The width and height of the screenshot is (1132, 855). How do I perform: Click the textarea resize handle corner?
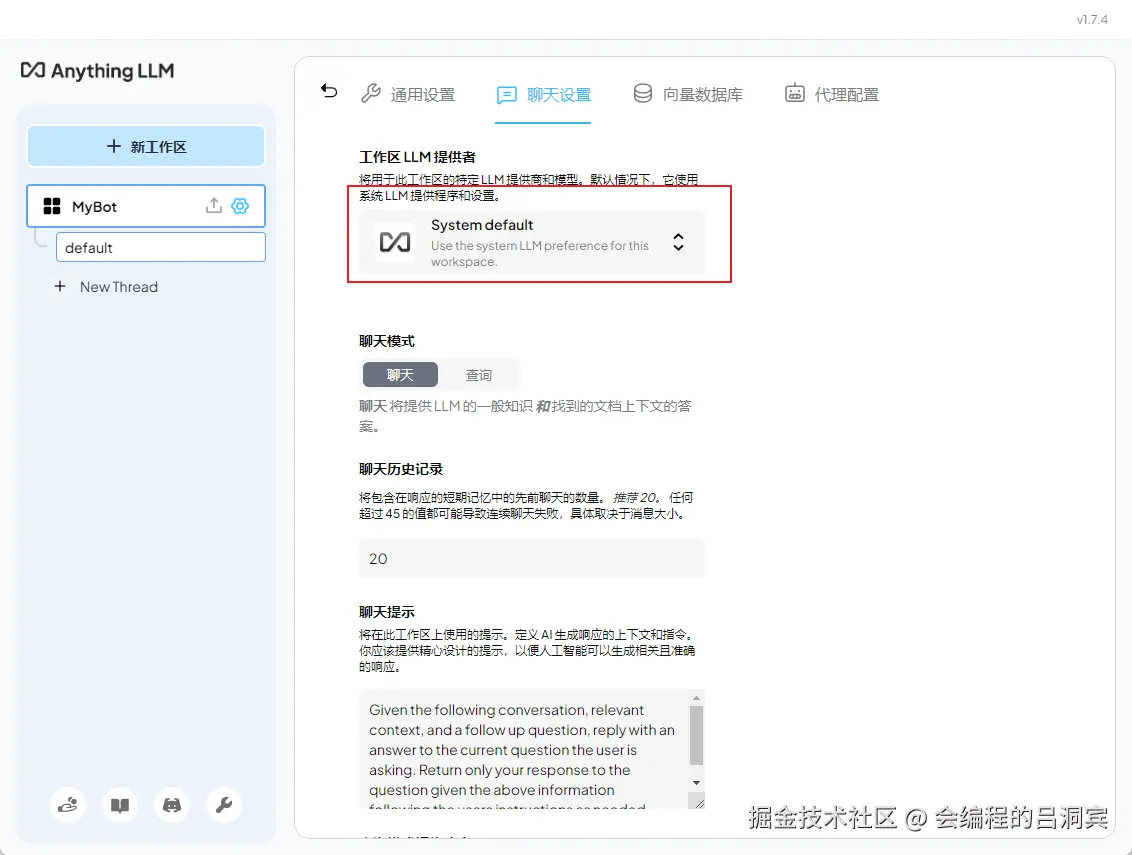pyautogui.click(x=697, y=801)
